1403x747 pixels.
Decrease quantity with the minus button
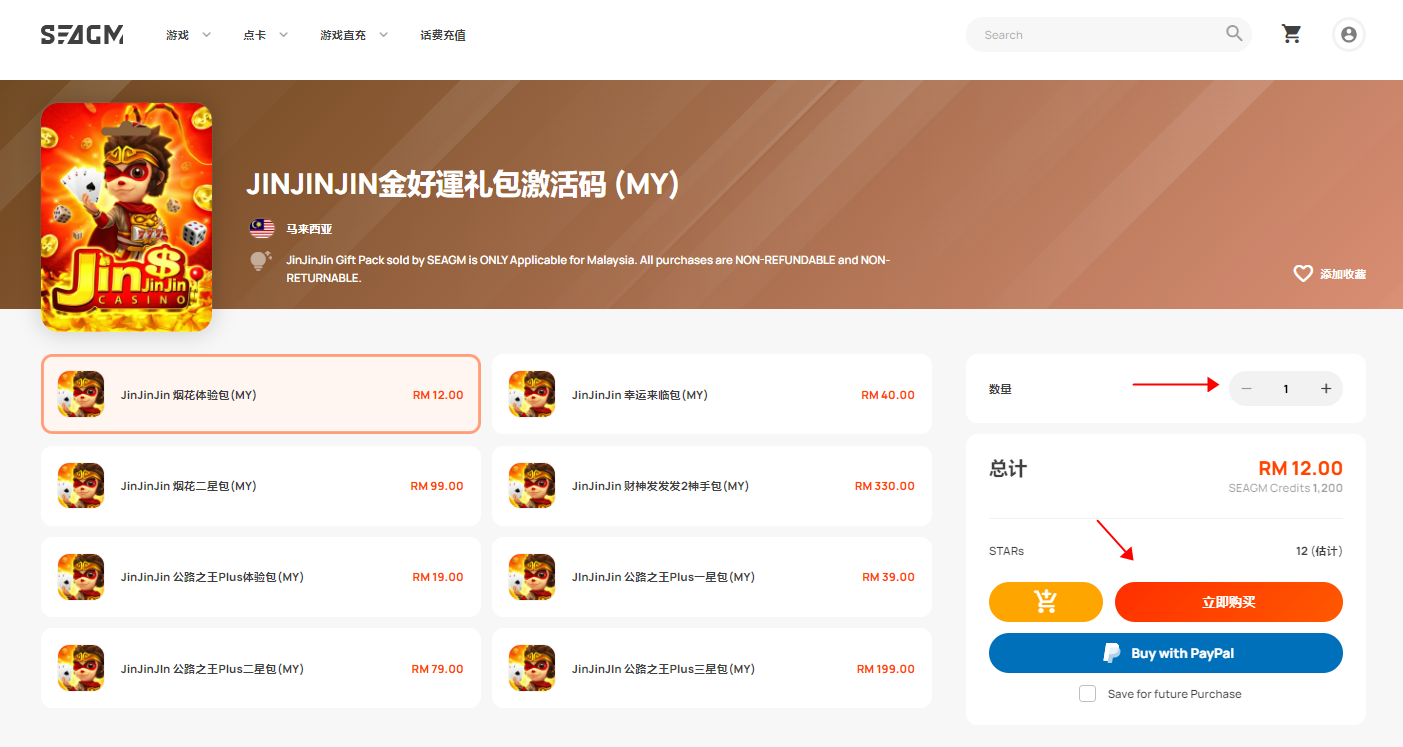1246,389
